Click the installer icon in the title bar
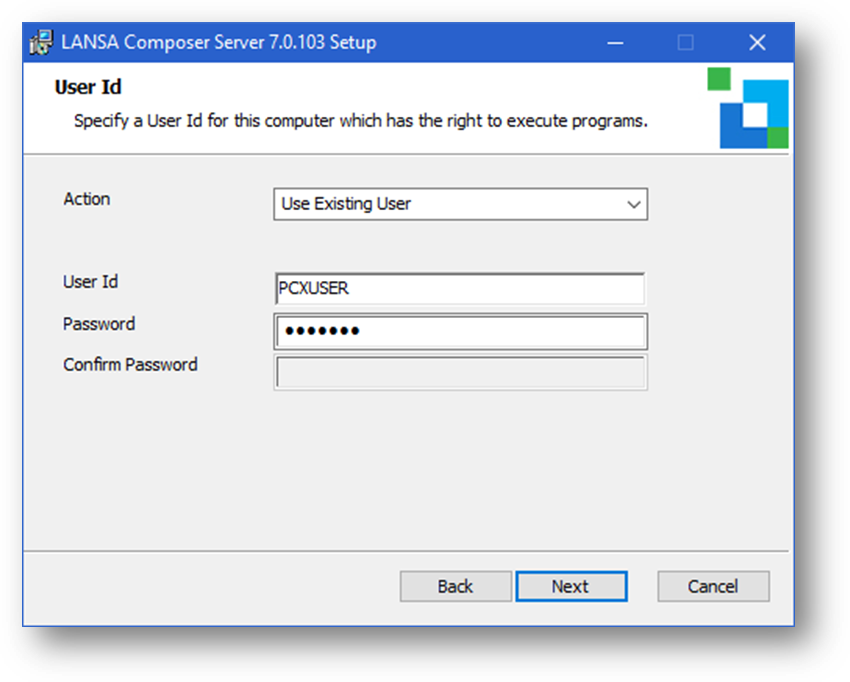 click(41, 43)
